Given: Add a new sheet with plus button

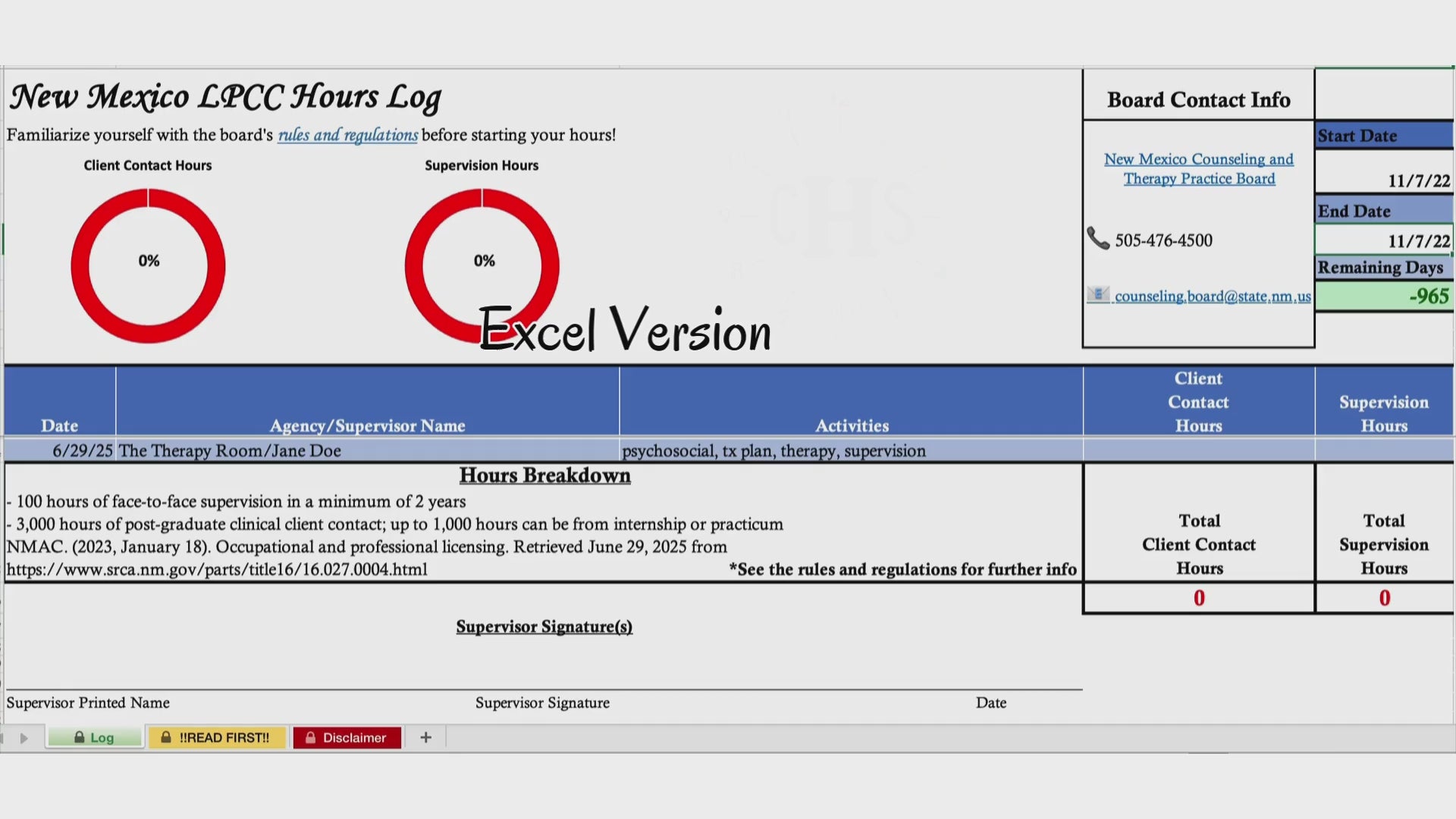Looking at the screenshot, I should pyautogui.click(x=426, y=737).
